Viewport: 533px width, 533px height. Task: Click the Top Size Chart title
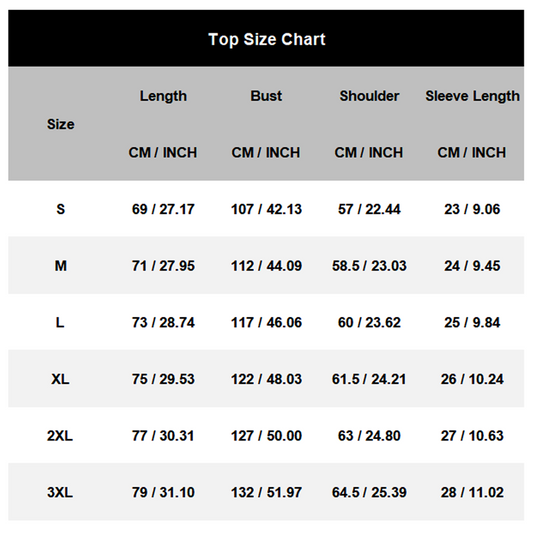pos(267,39)
